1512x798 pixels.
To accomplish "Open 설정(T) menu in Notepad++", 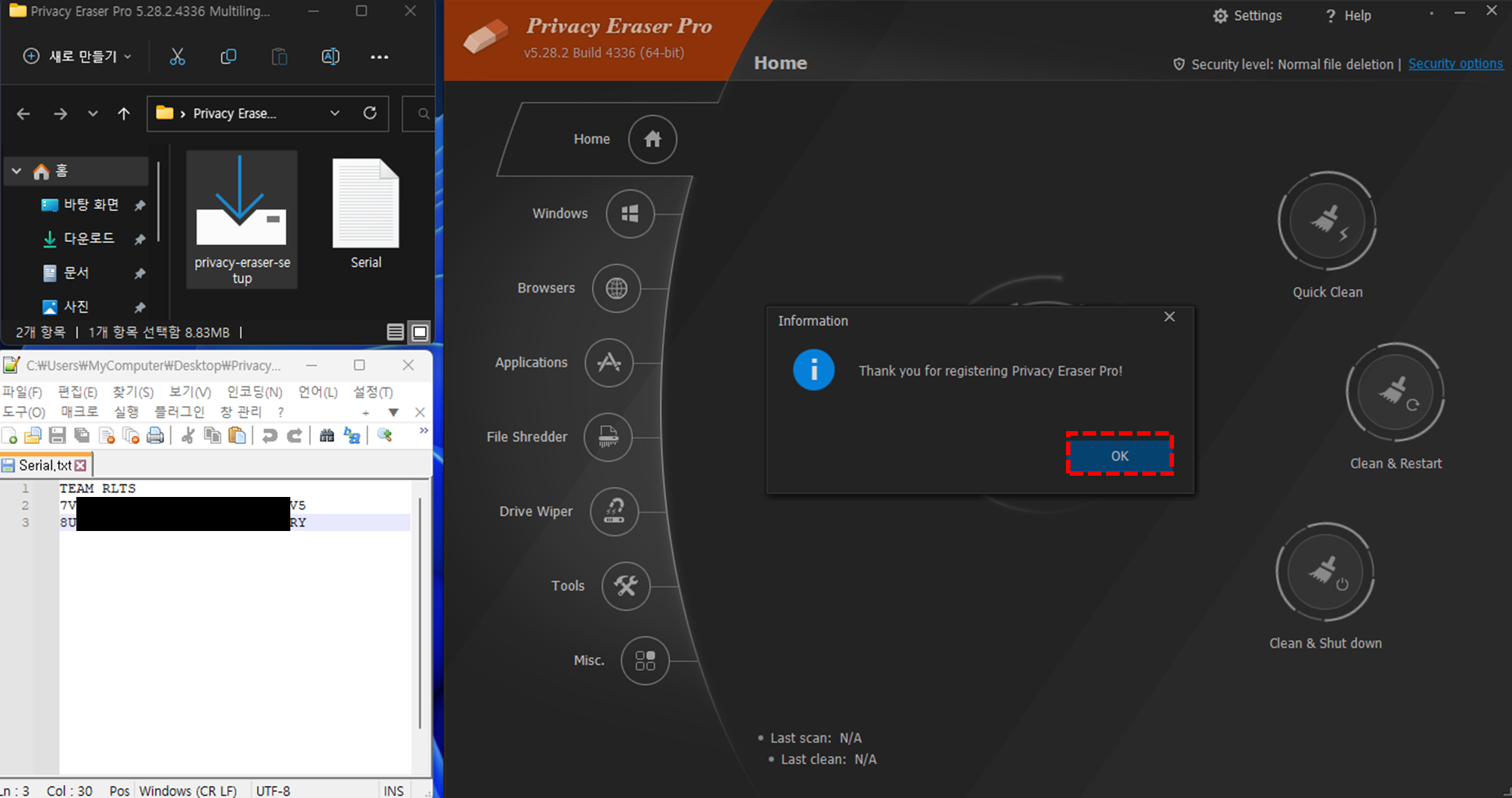I will coord(373,392).
